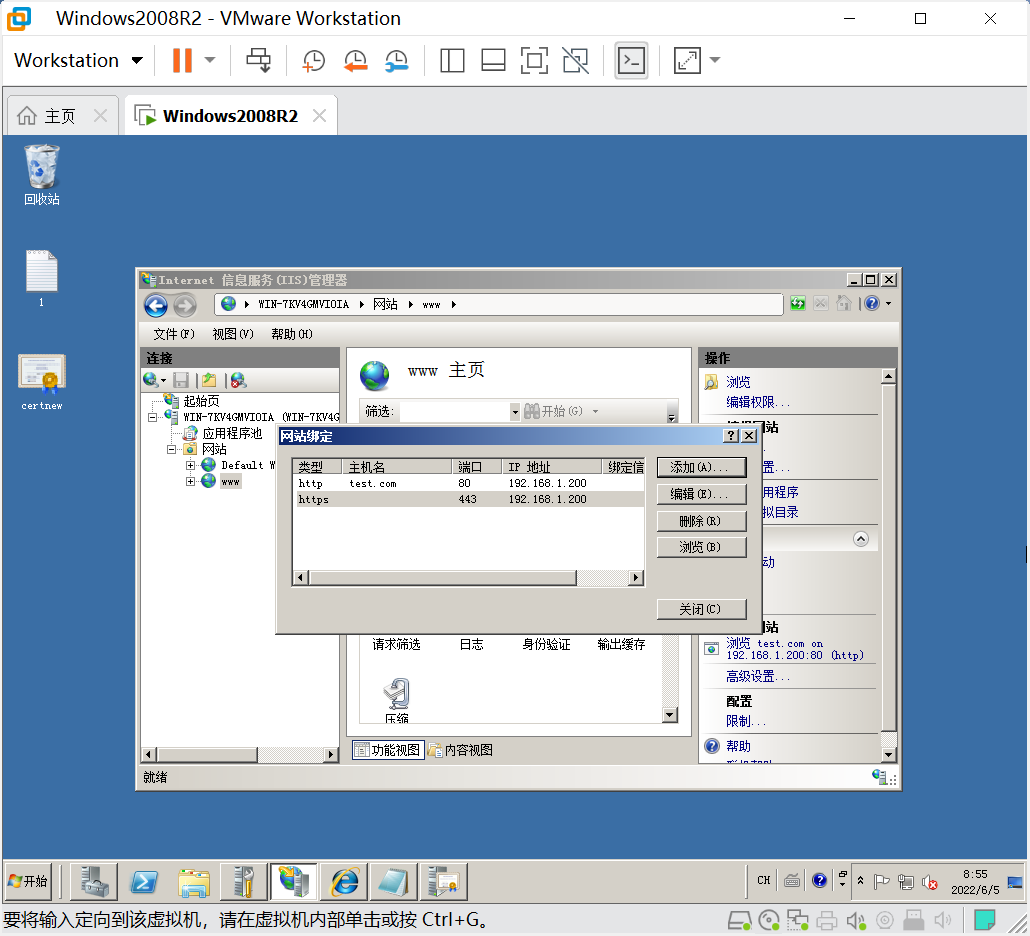Click the 关闭(C) button
Image resolution: width=1030 pixels, height=936 pixels.
[702, 609]
